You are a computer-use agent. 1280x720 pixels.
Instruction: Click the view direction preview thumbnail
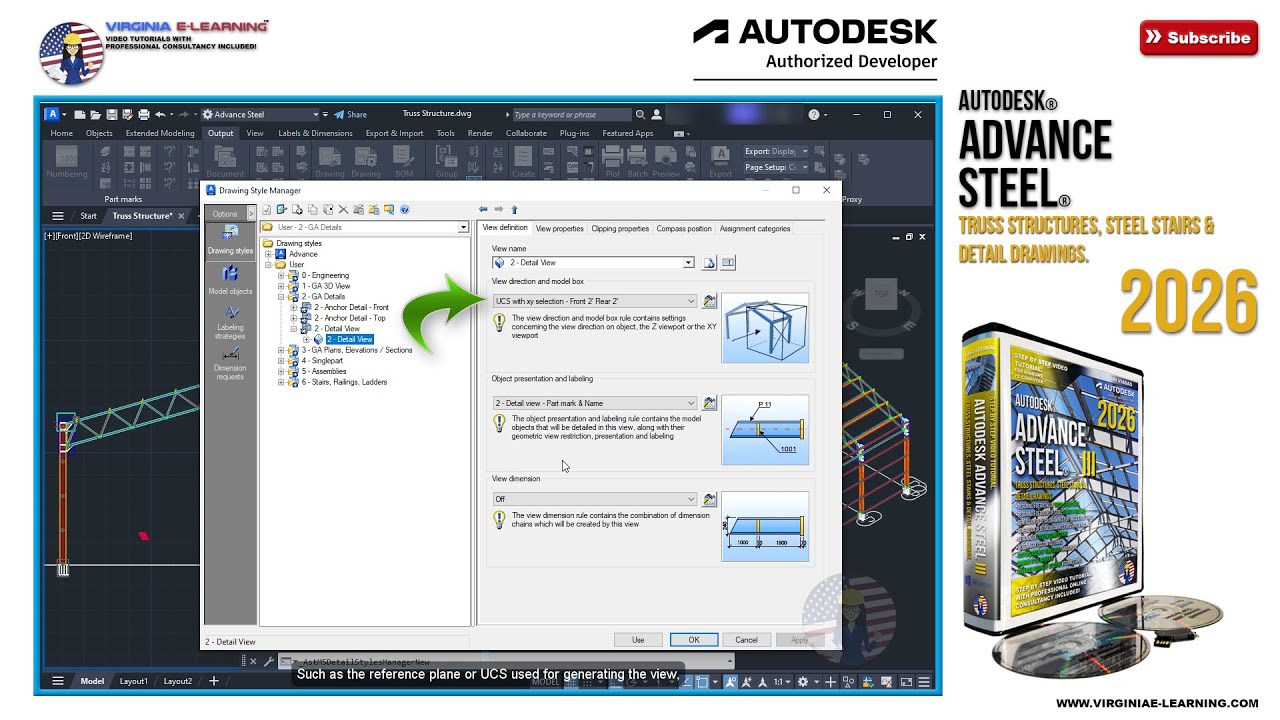[765, 328]
